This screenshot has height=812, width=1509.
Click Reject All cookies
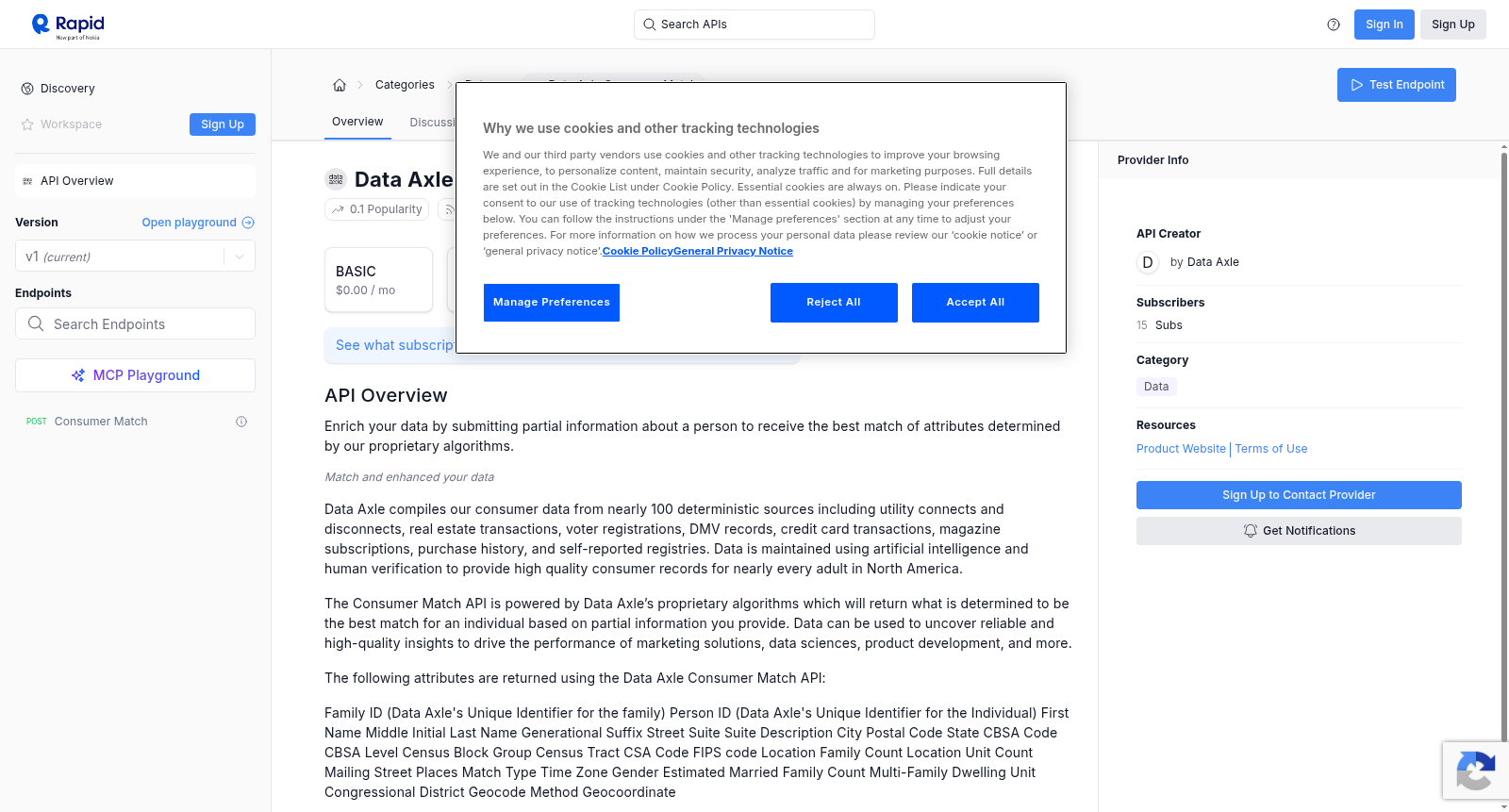pyautogui.click(x=834, y=303)
